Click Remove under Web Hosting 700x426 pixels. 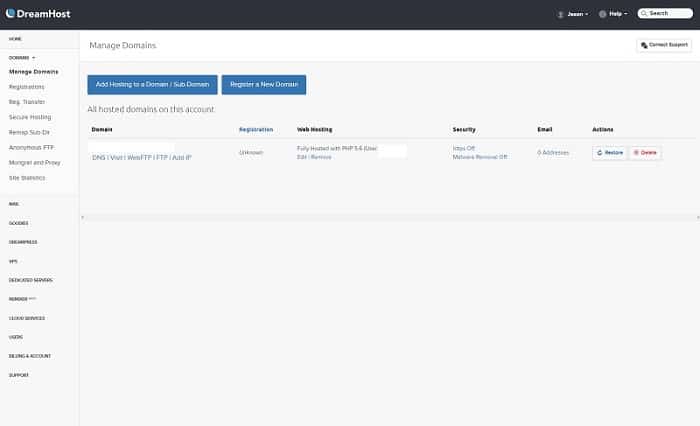(x=321, y=157)
